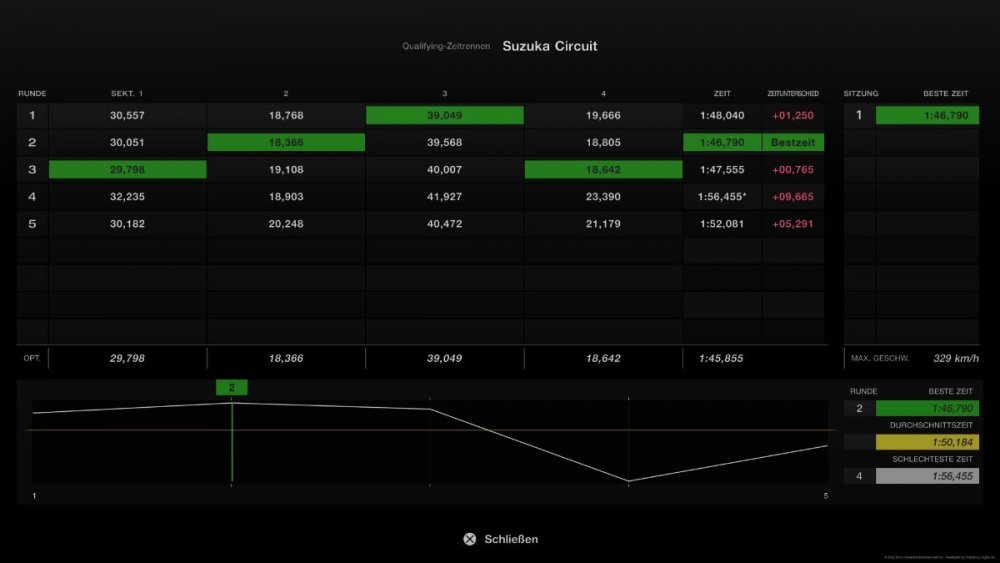Select sector 4 time 23,390
This screenshot has height=563, width=1000.
coord(603,196)
